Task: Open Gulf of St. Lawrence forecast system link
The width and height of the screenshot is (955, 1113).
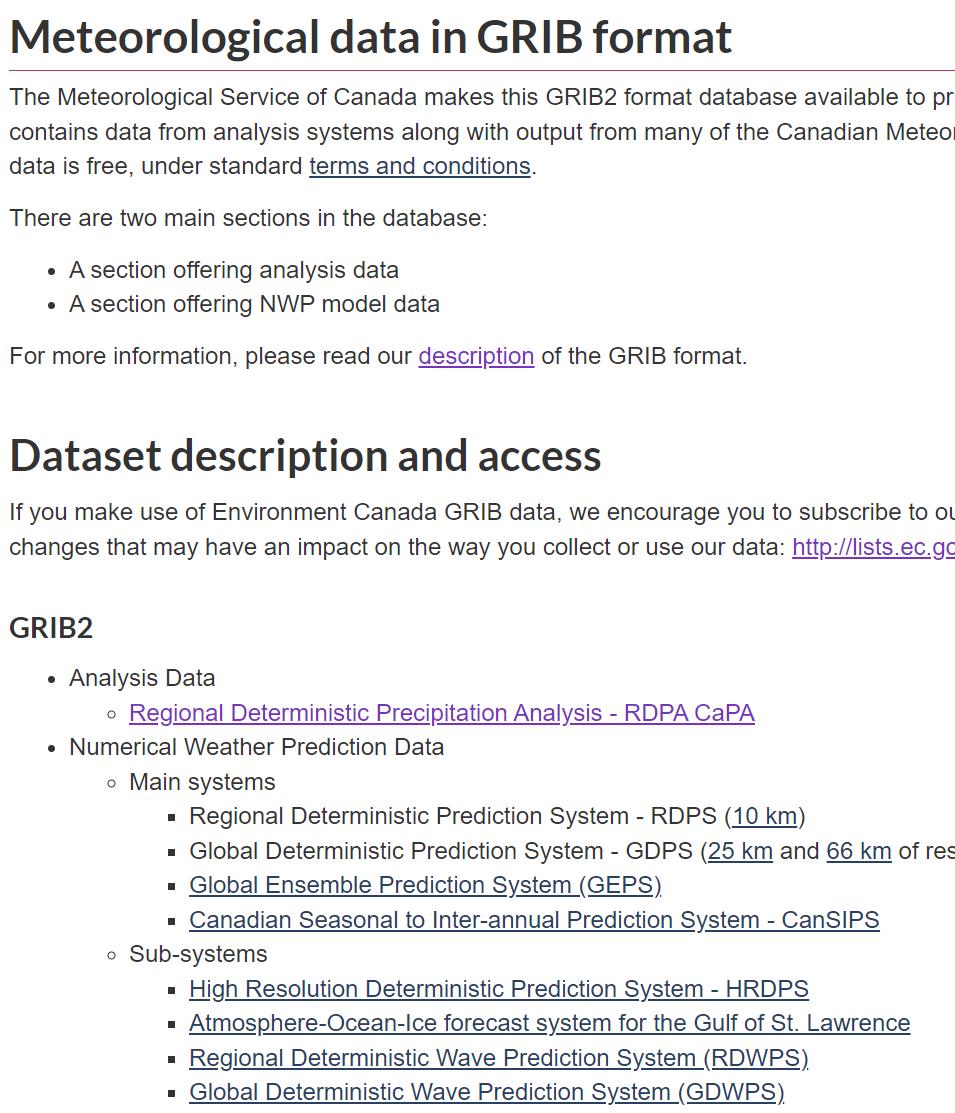Action: 549,1023
